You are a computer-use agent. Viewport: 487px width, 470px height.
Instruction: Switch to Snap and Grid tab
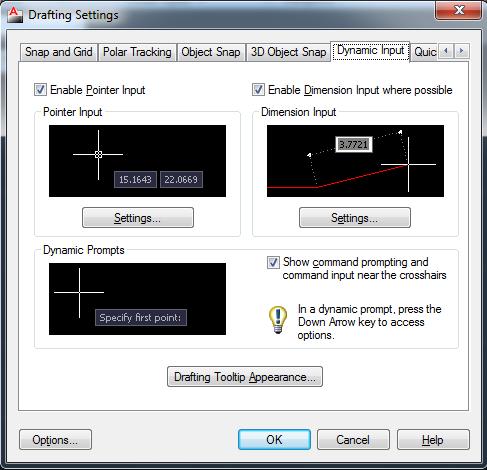(x=59, y=52)
